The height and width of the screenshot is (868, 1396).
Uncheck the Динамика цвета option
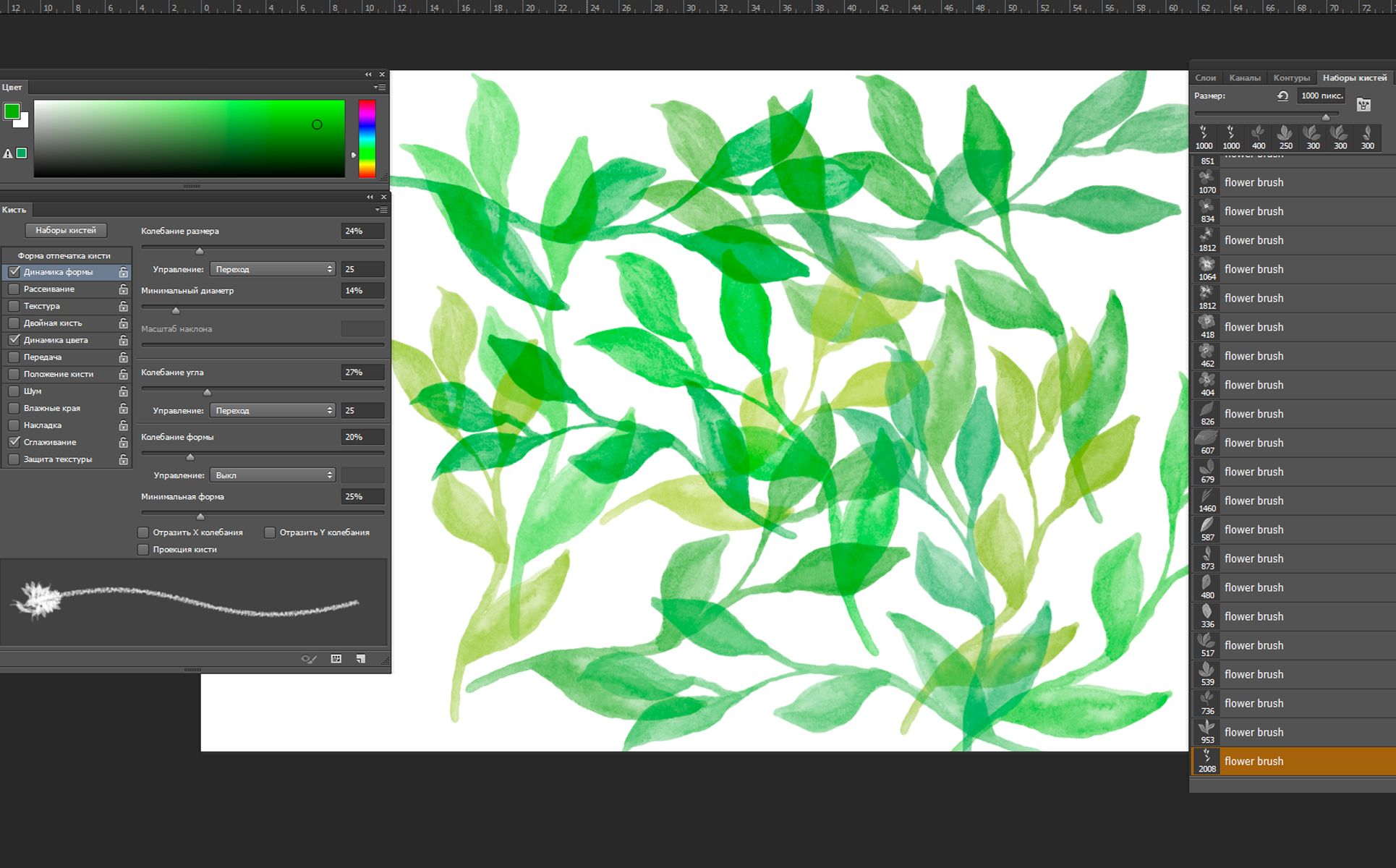pyautogui.click(x=14, y=340)
